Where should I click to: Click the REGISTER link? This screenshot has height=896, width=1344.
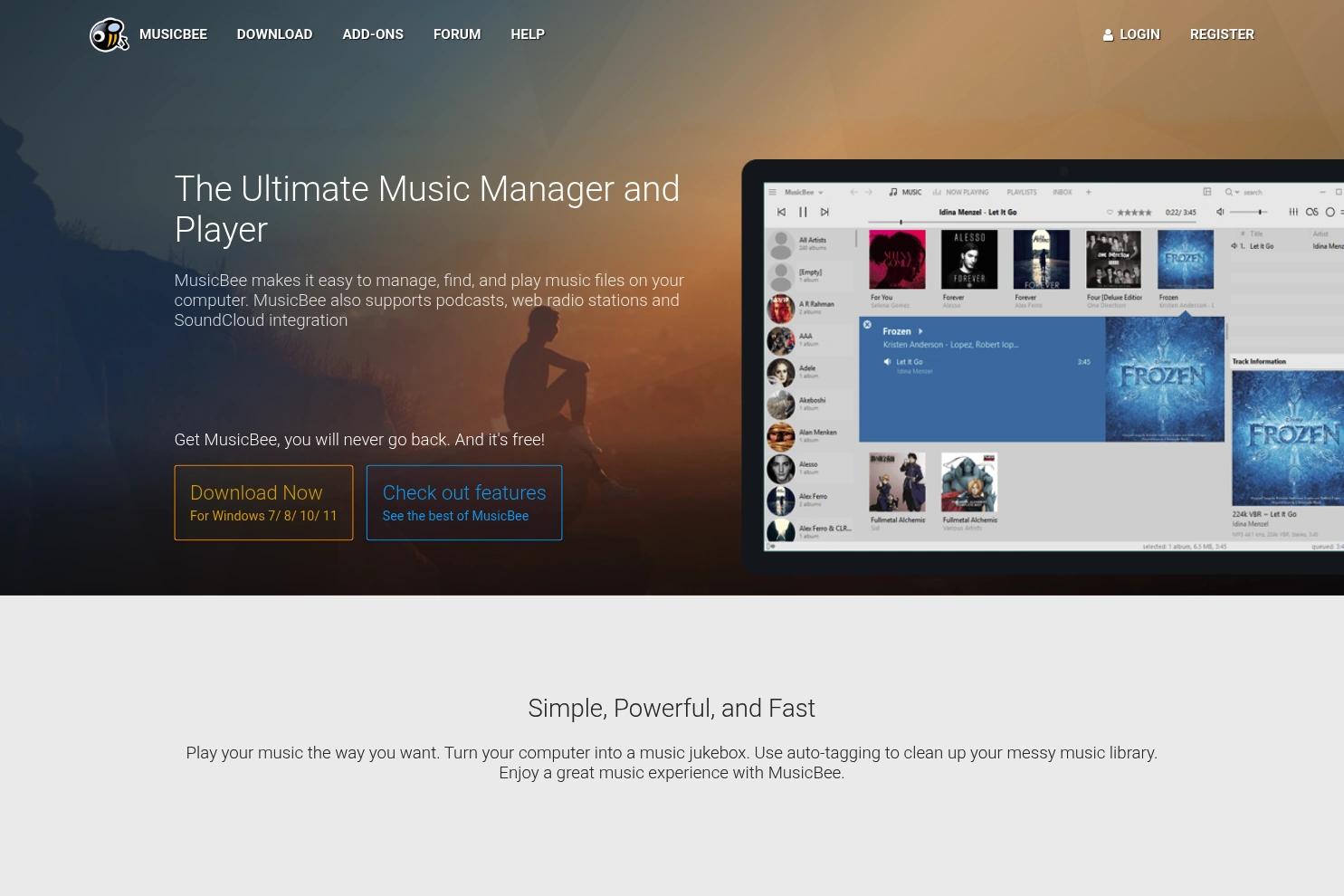pyautogui.click(x=1222, y=34)
